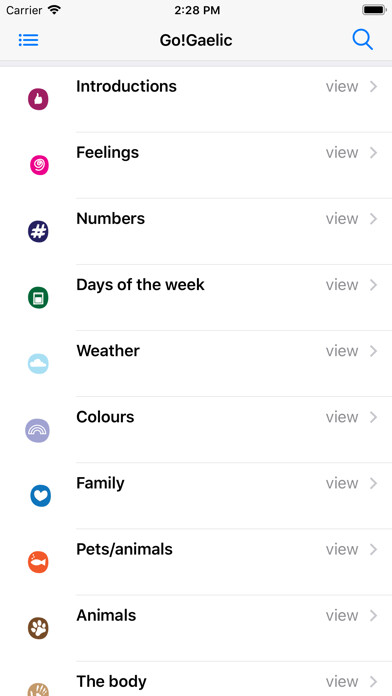
Task: Open the Days of the week category
Action: point(196,297)
